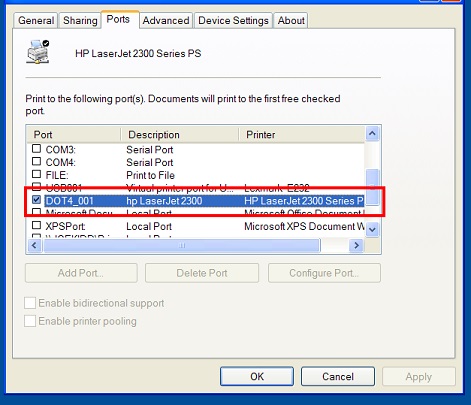
Task: Click 'Print to File' description
Action: [150, 175]
